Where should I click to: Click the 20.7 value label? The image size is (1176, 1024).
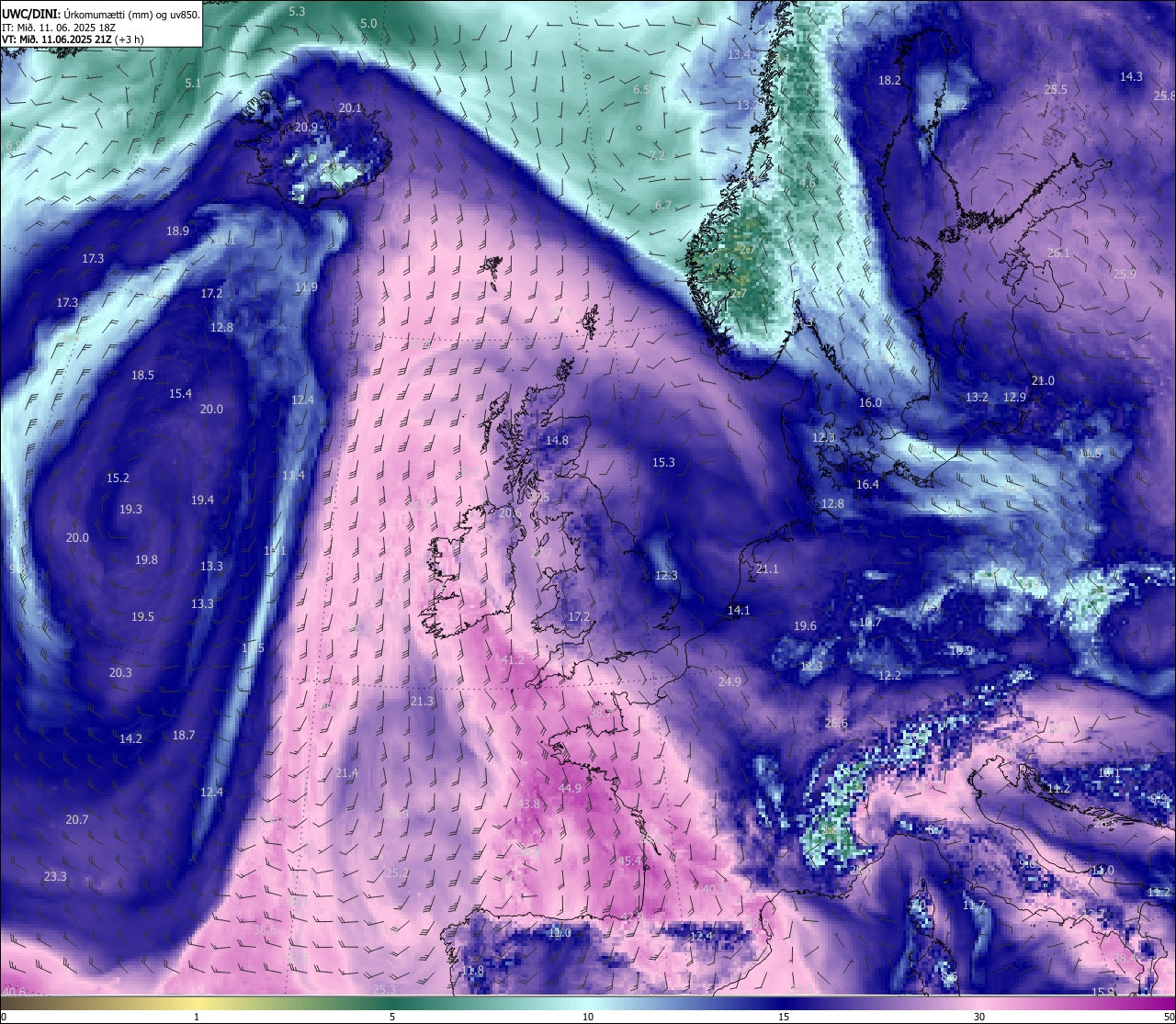77,819
